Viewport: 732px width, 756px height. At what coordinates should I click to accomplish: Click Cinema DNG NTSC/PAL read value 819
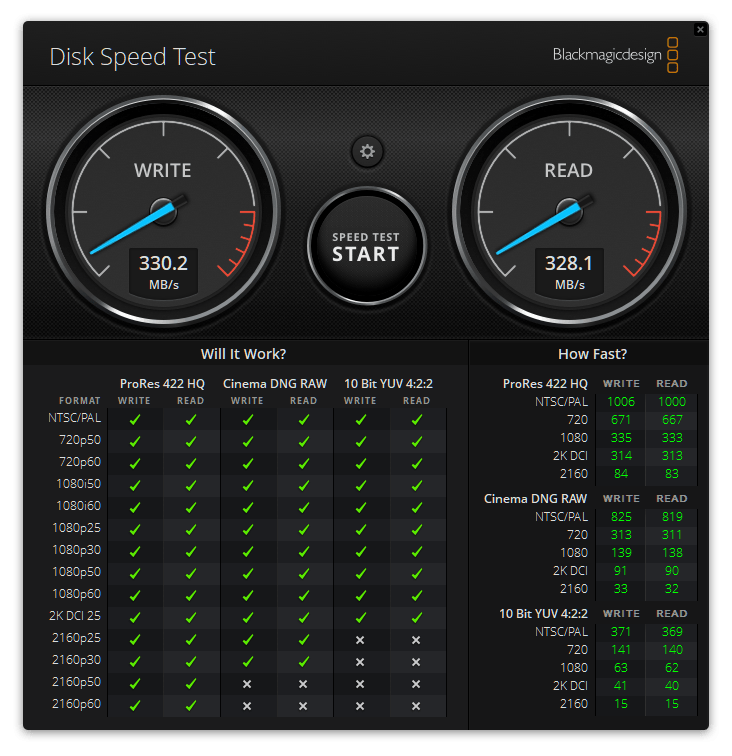tap(672, 517)
